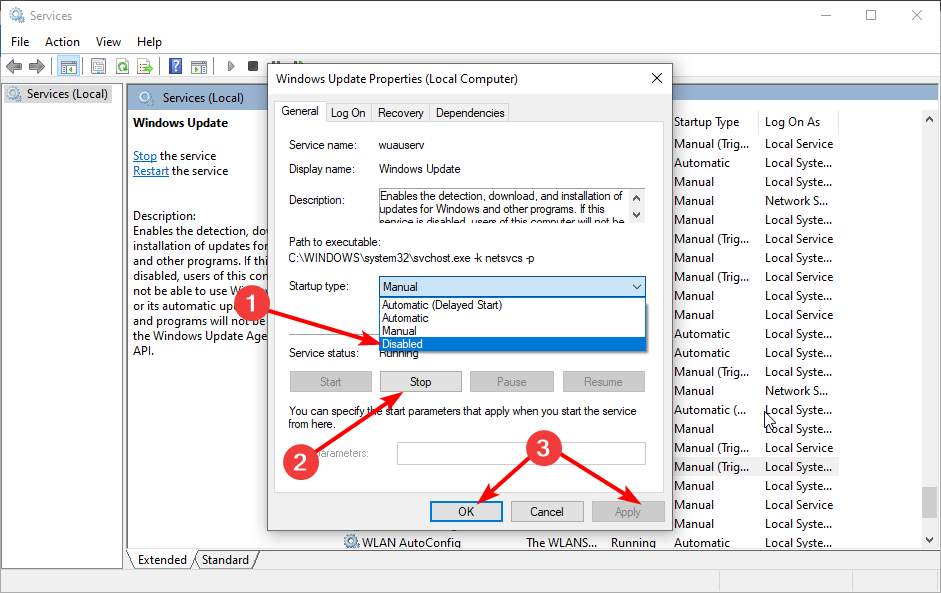Click the Apply button
This screenshot has height=593, width=941.
tap(628, 511)
